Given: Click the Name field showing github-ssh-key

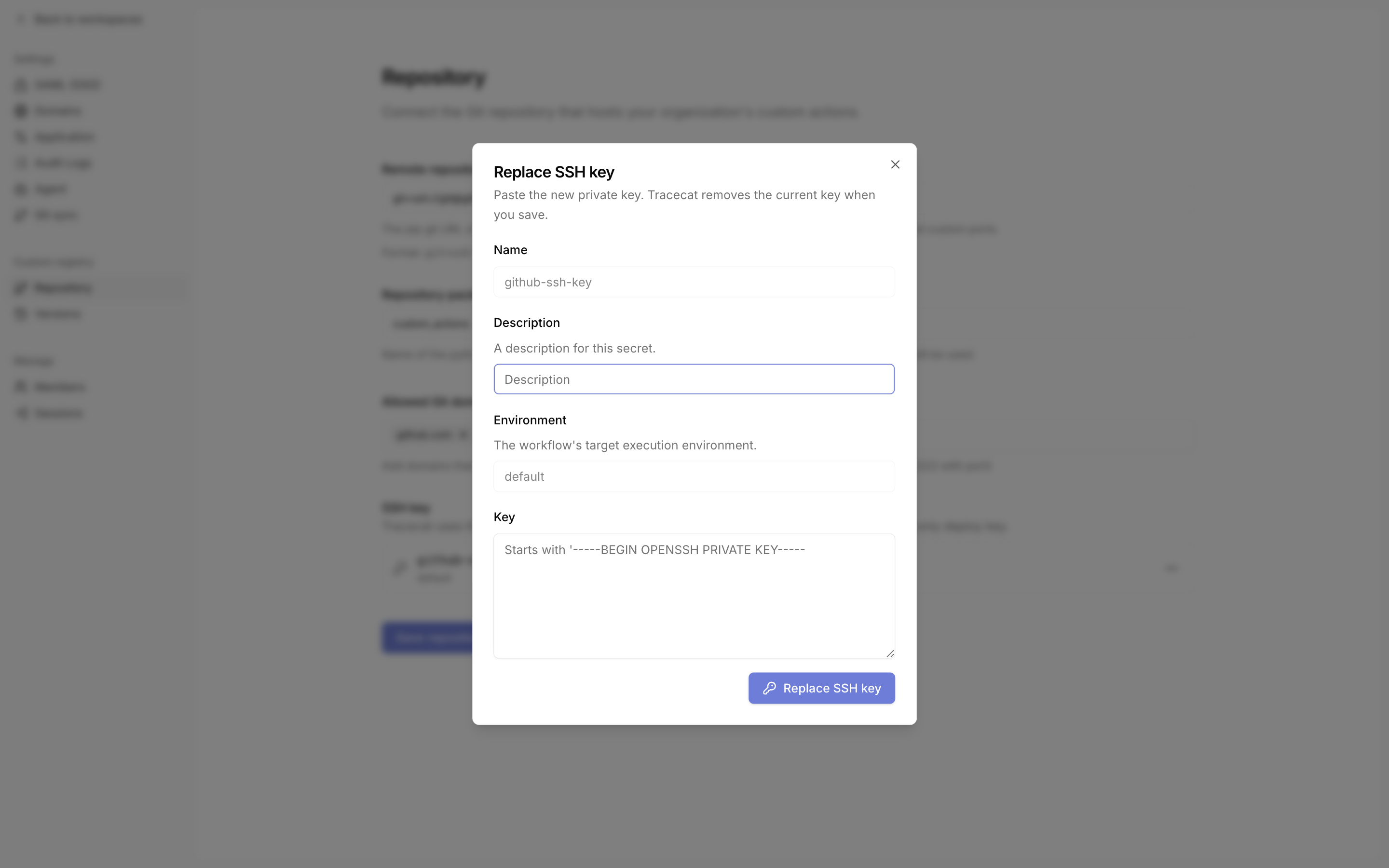Looking at the screenshot, I should 694,282.
